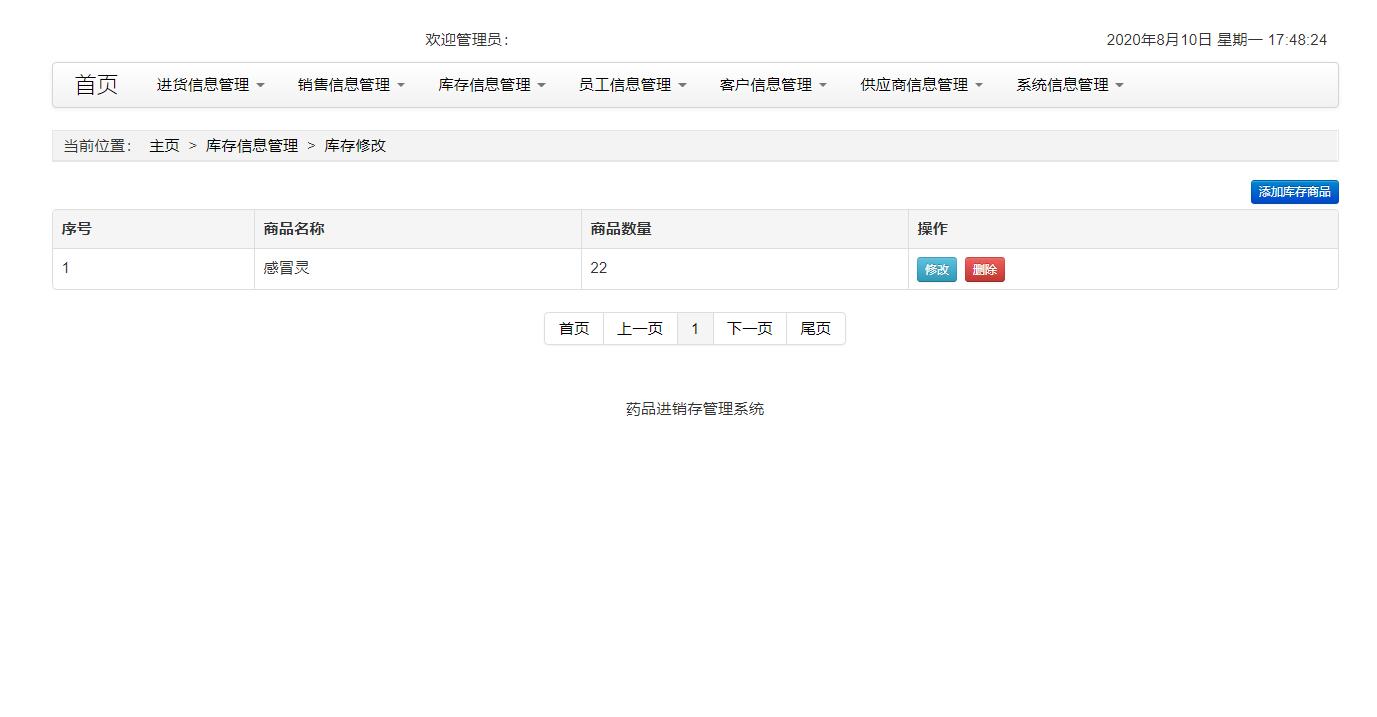Jump to 尾页 using the pager
The image size is (1377, 717).
click(x=816, y=328)
